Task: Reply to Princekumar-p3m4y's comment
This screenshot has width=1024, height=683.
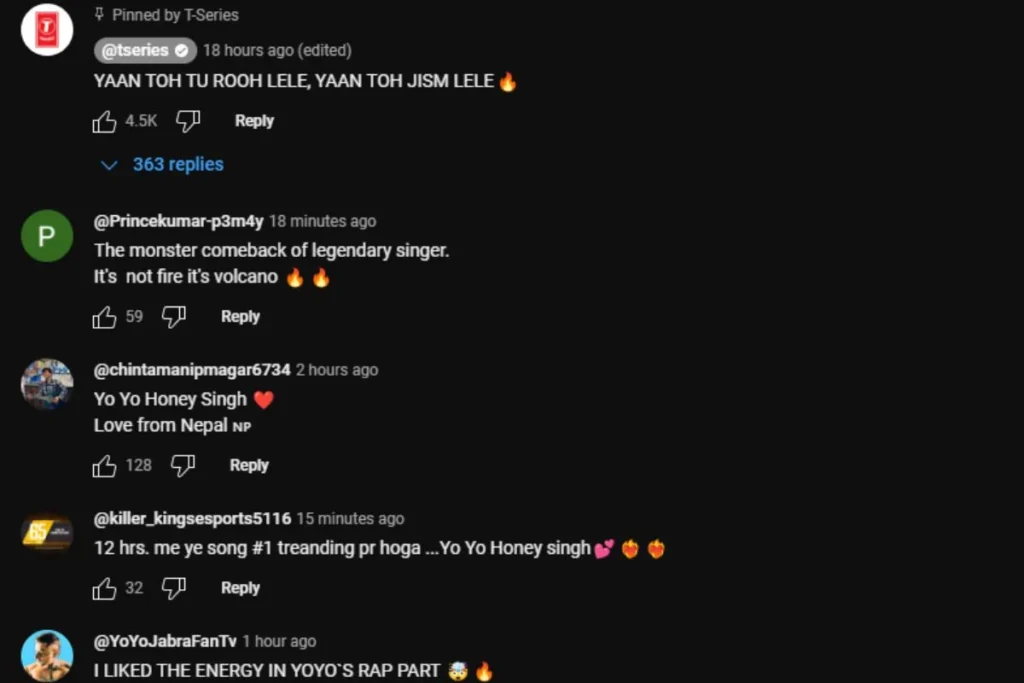Action: [240, 317]
